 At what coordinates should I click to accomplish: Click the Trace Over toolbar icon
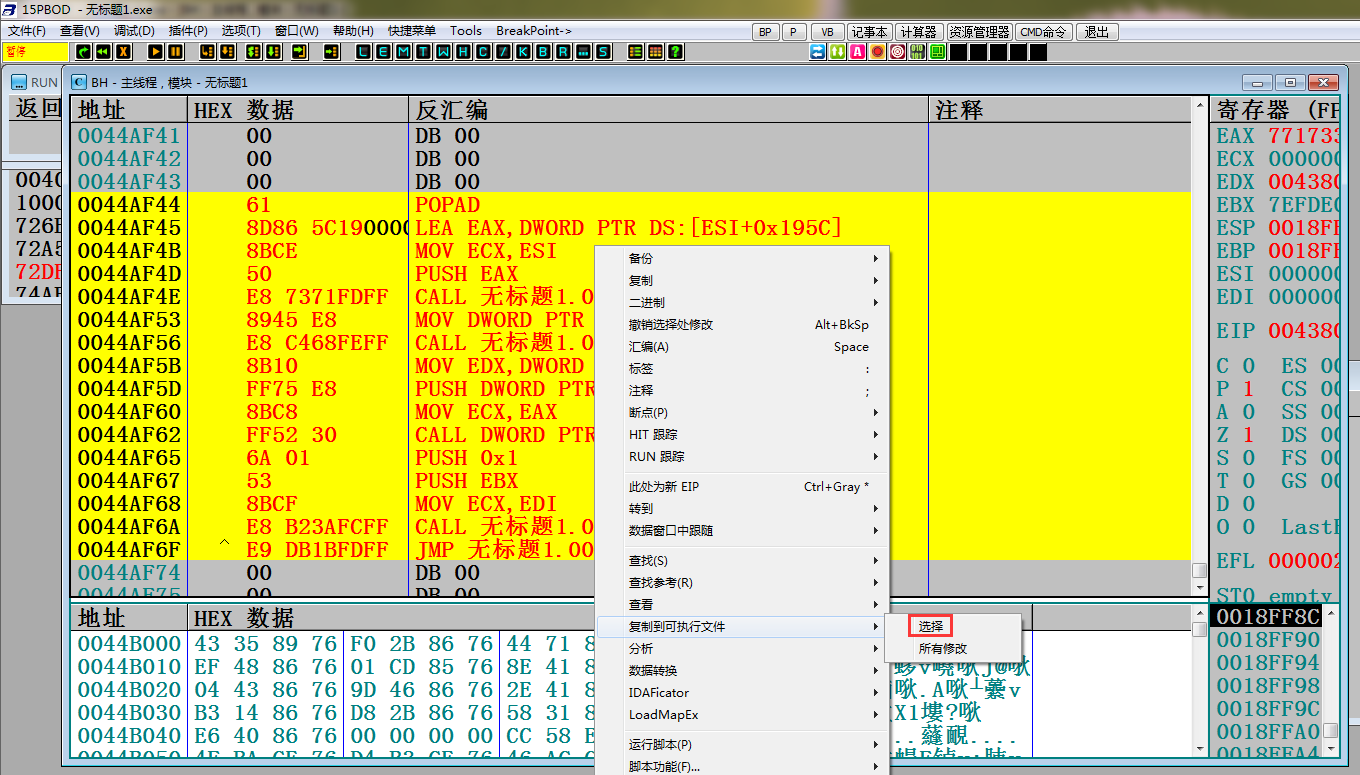click(273, 51)
